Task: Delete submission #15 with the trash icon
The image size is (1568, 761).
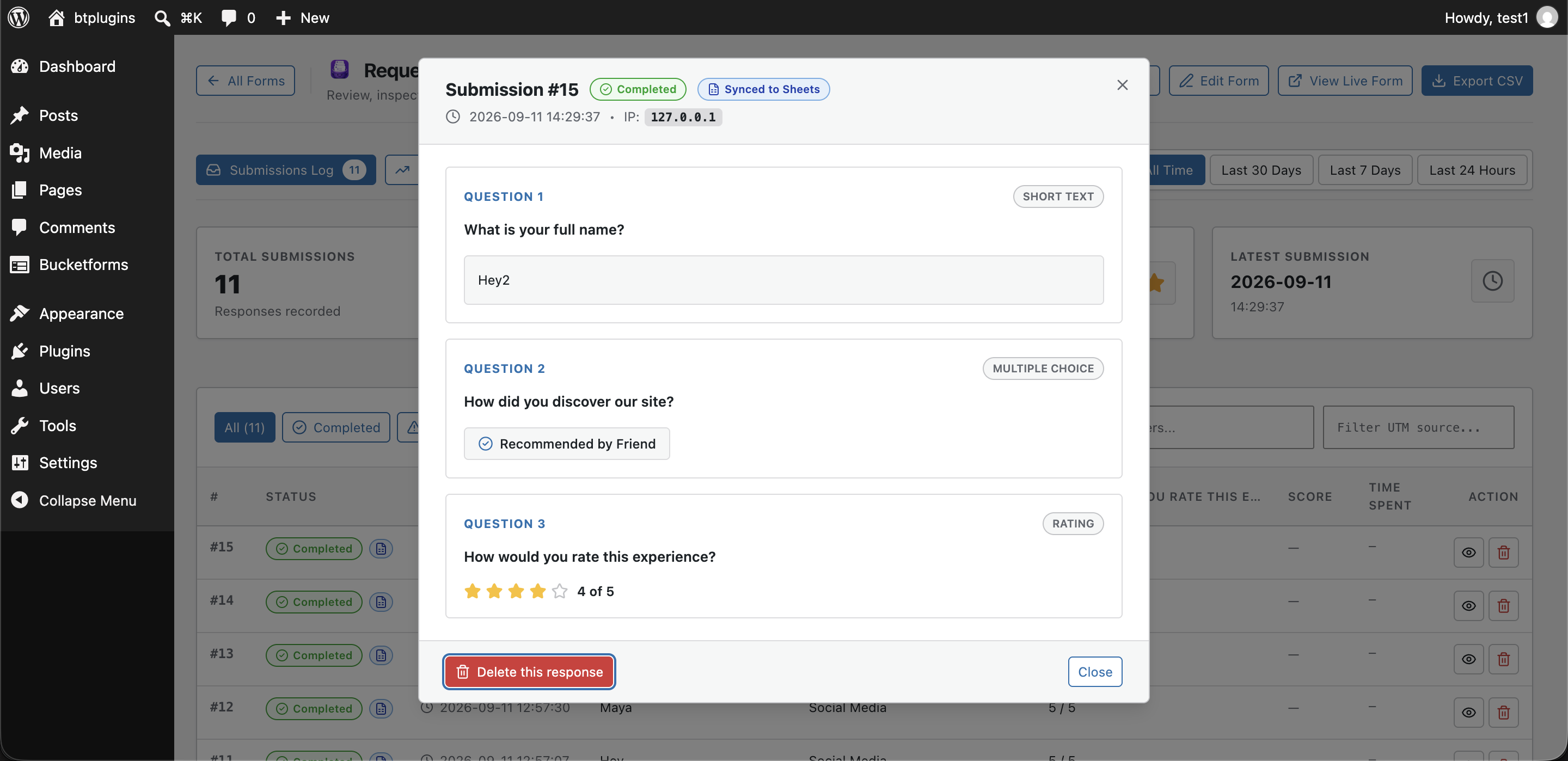Action: (1503, 552)
